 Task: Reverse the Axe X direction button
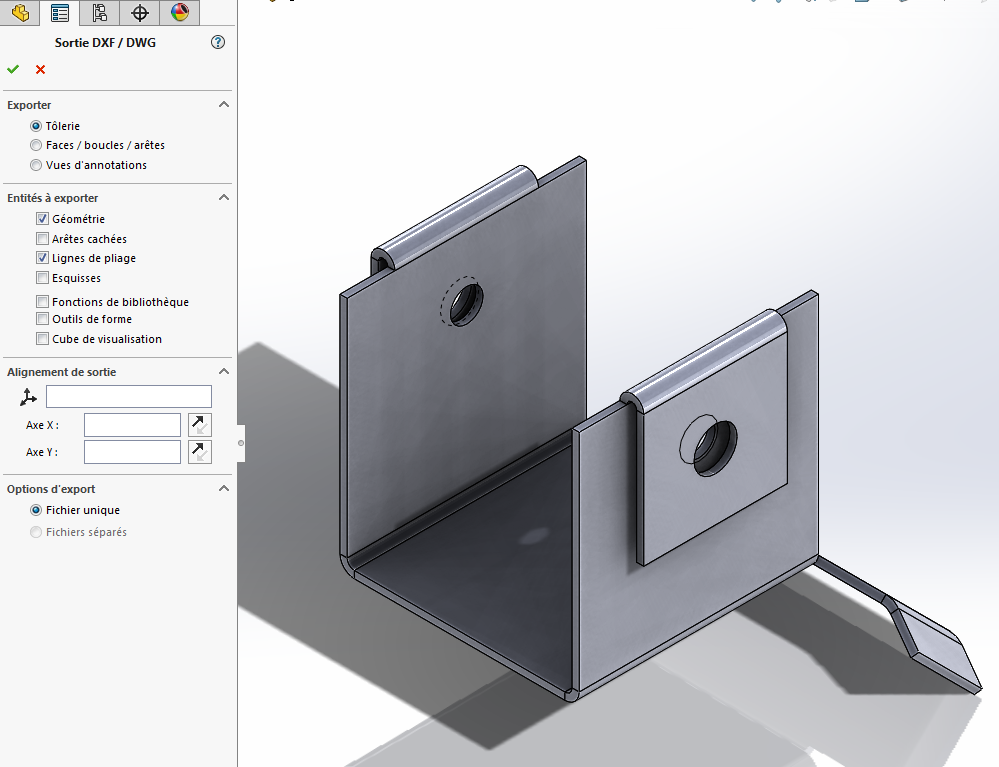click(199, 425)
